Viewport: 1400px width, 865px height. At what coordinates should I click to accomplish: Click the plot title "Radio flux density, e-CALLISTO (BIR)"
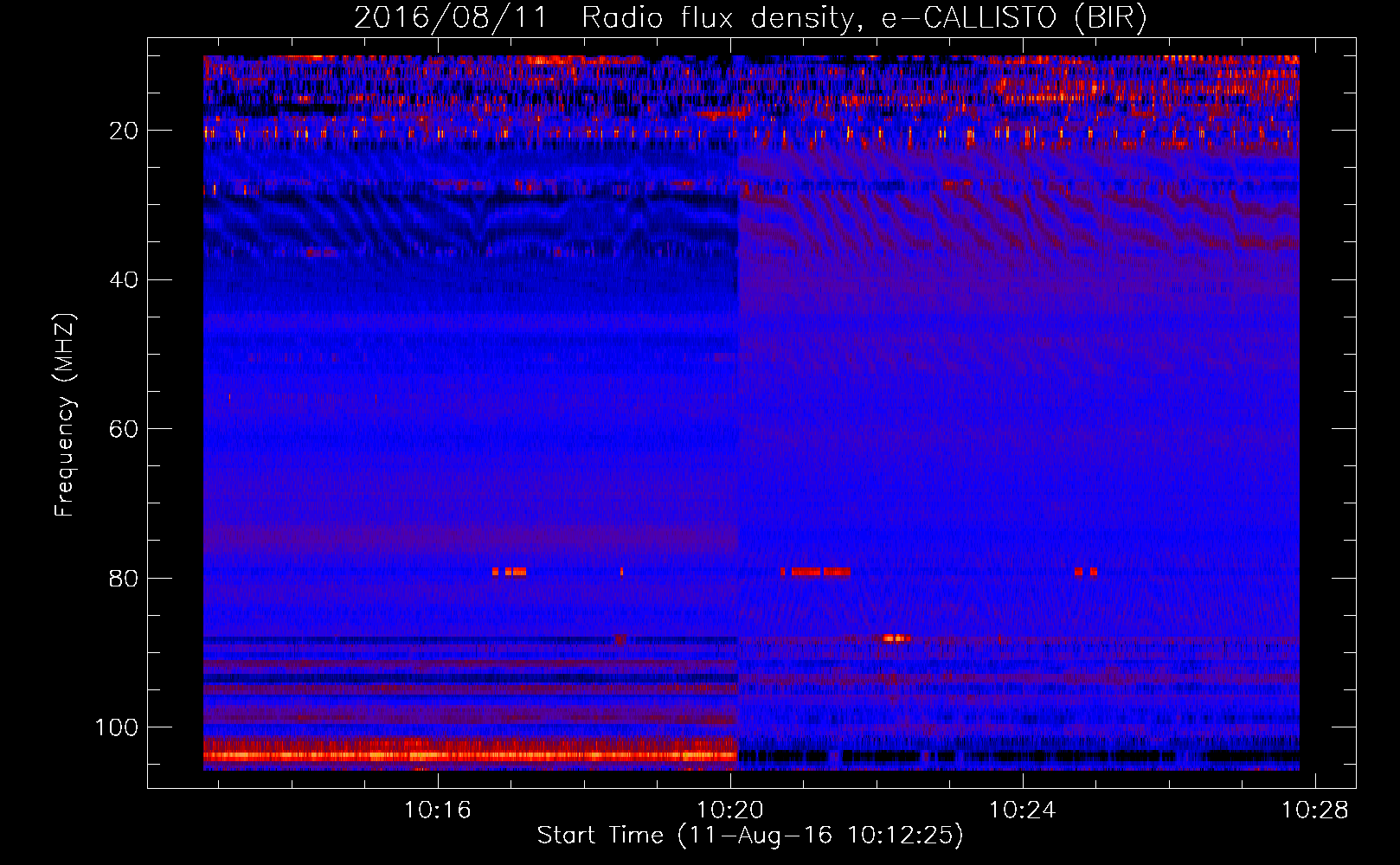tap(864, 18)
